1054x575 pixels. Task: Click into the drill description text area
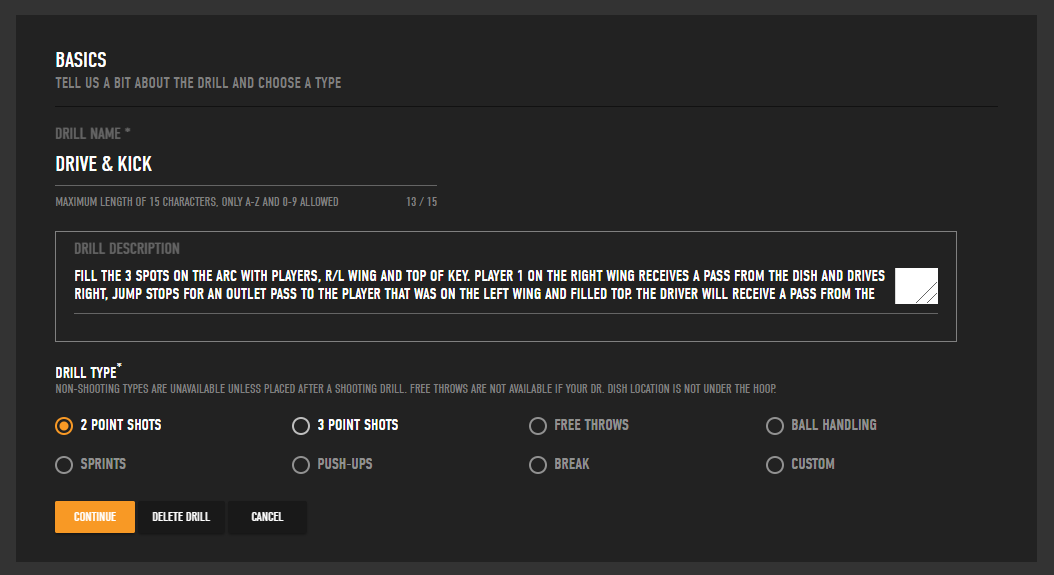pyautogui.click(x=480, y=285)
